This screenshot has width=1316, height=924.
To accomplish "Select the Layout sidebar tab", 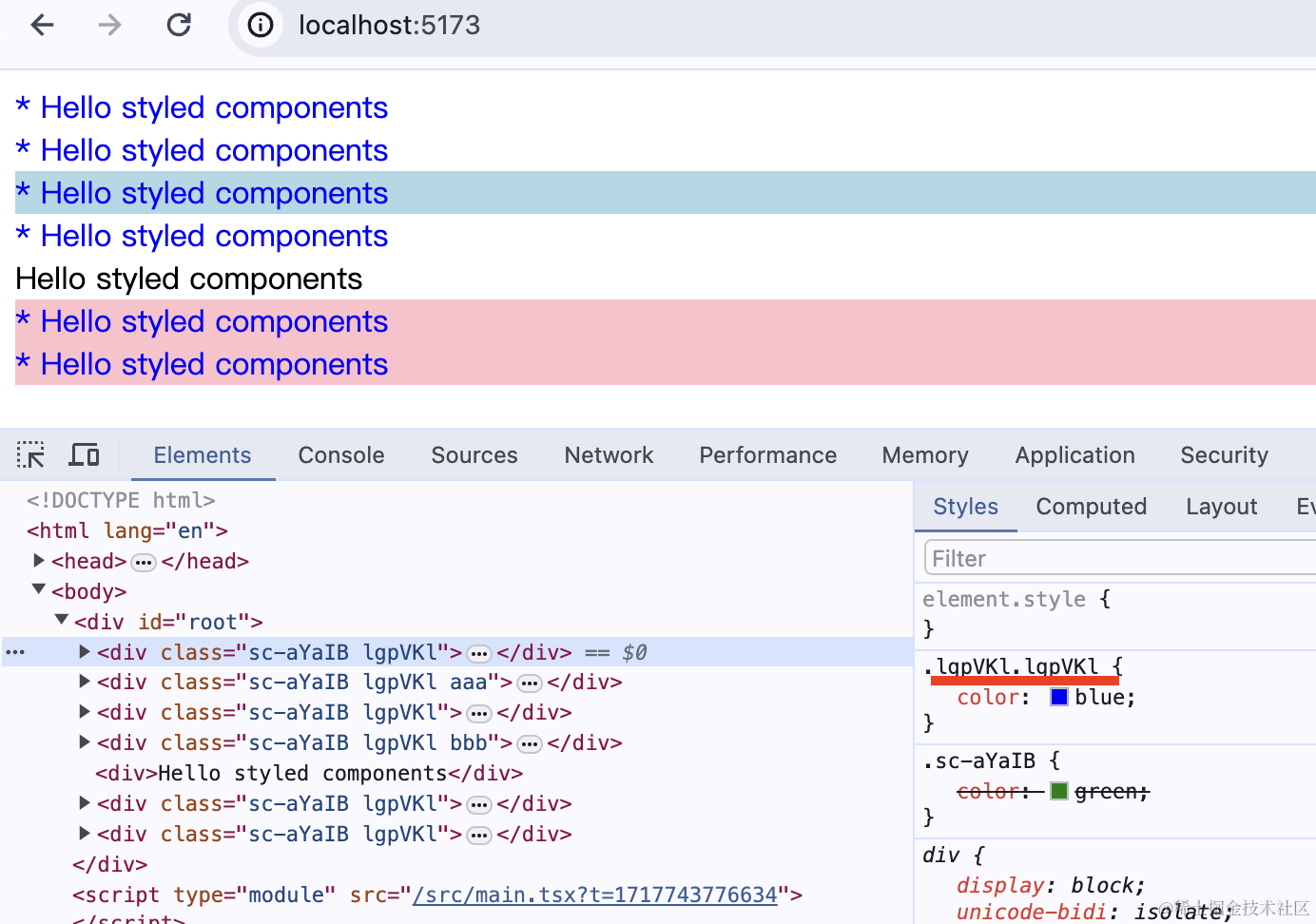I will click(1222, 507).
